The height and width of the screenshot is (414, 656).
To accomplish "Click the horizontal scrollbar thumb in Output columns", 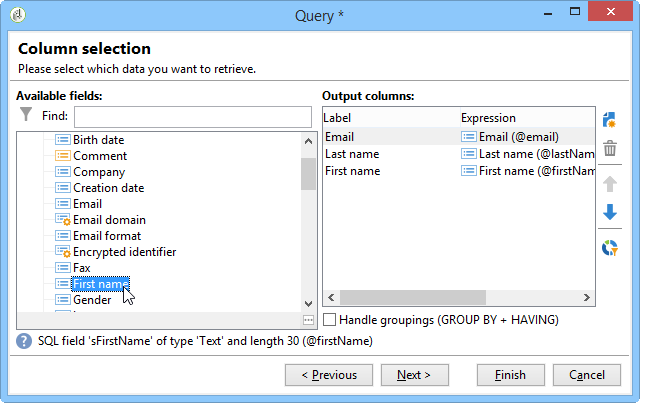I will 413,297.
